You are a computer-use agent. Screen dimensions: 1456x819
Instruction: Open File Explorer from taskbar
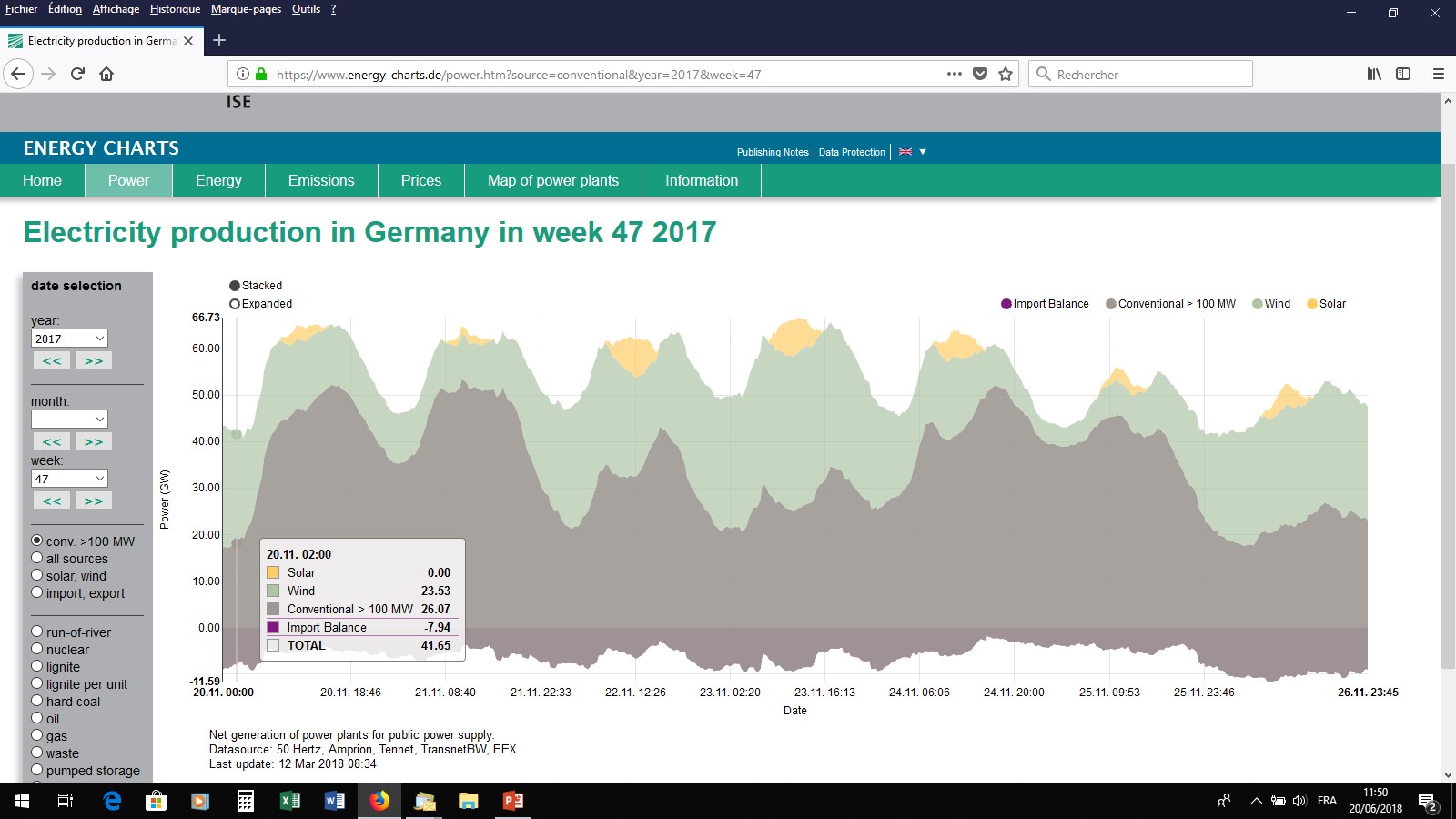[468, 801]
